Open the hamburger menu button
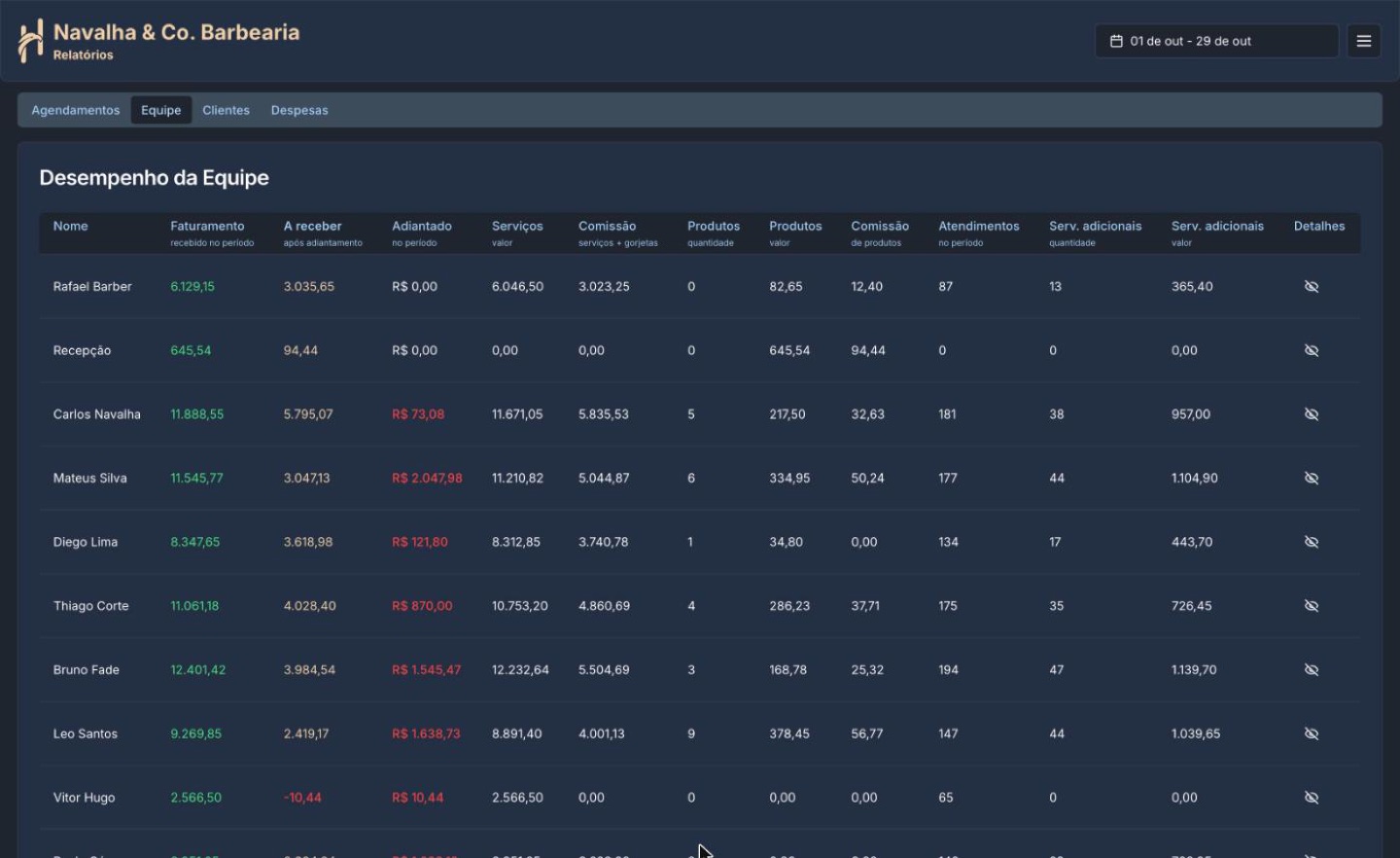The image size is (1400, 858). [1364, 41]
